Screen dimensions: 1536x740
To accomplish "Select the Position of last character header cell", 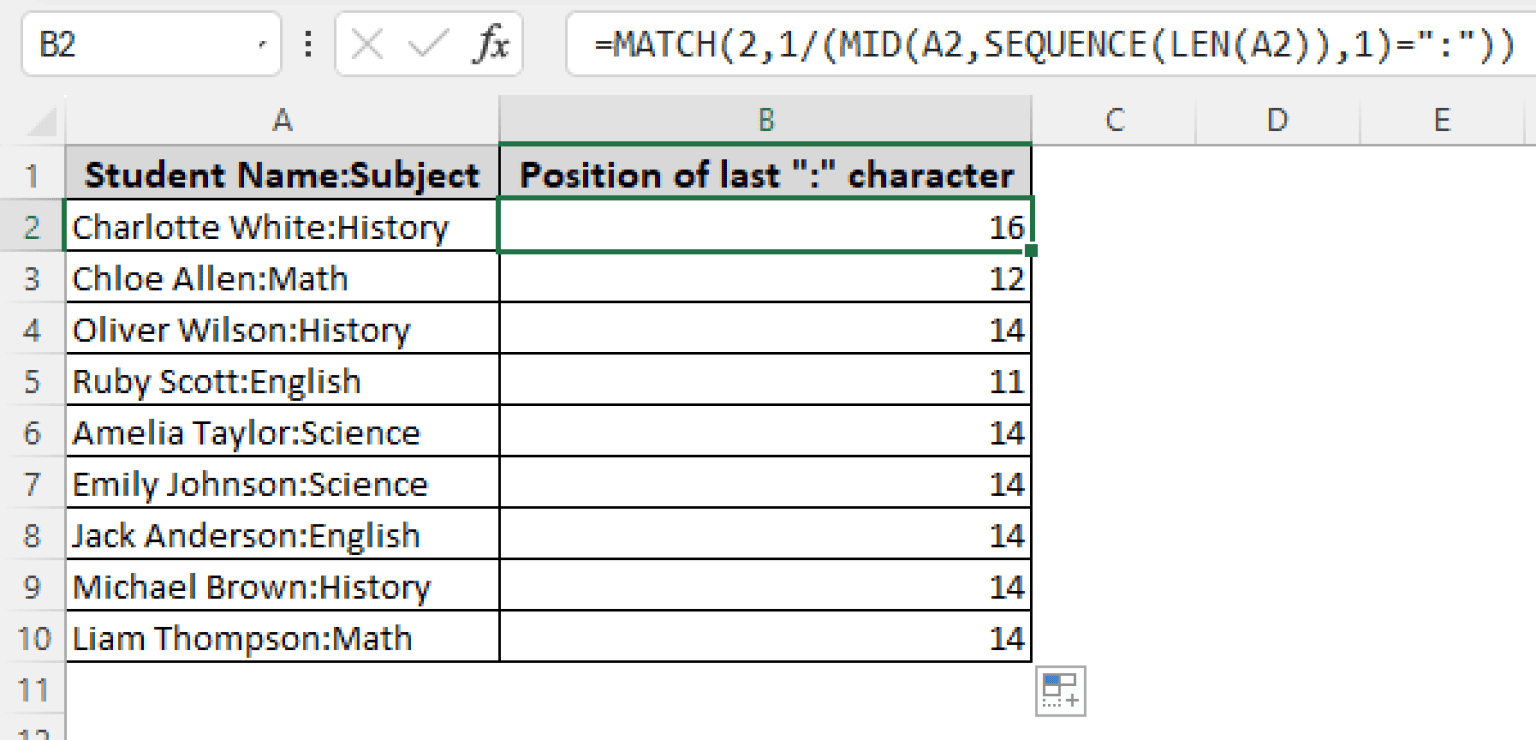I will click(x=765, y=173).
